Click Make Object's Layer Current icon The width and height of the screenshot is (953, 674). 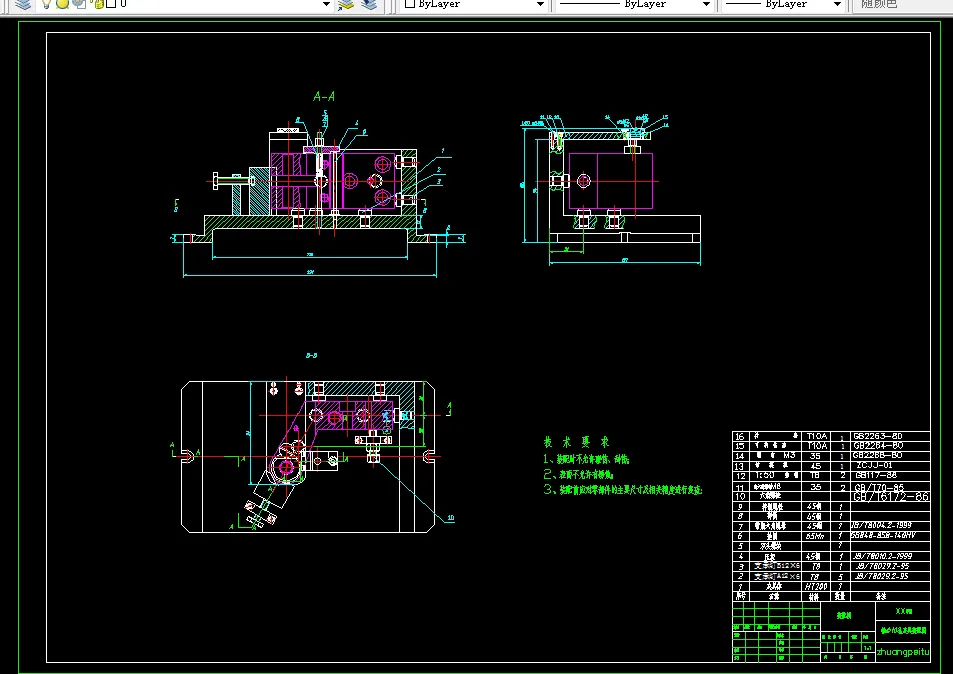coord(346,4)
